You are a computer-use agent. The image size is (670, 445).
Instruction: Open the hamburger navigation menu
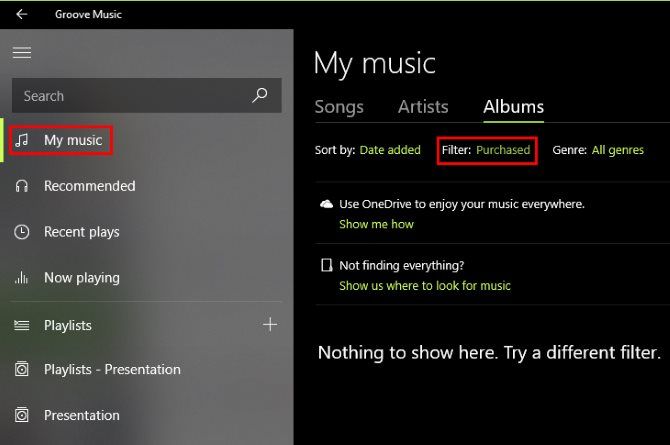click(x=22, y=53)
